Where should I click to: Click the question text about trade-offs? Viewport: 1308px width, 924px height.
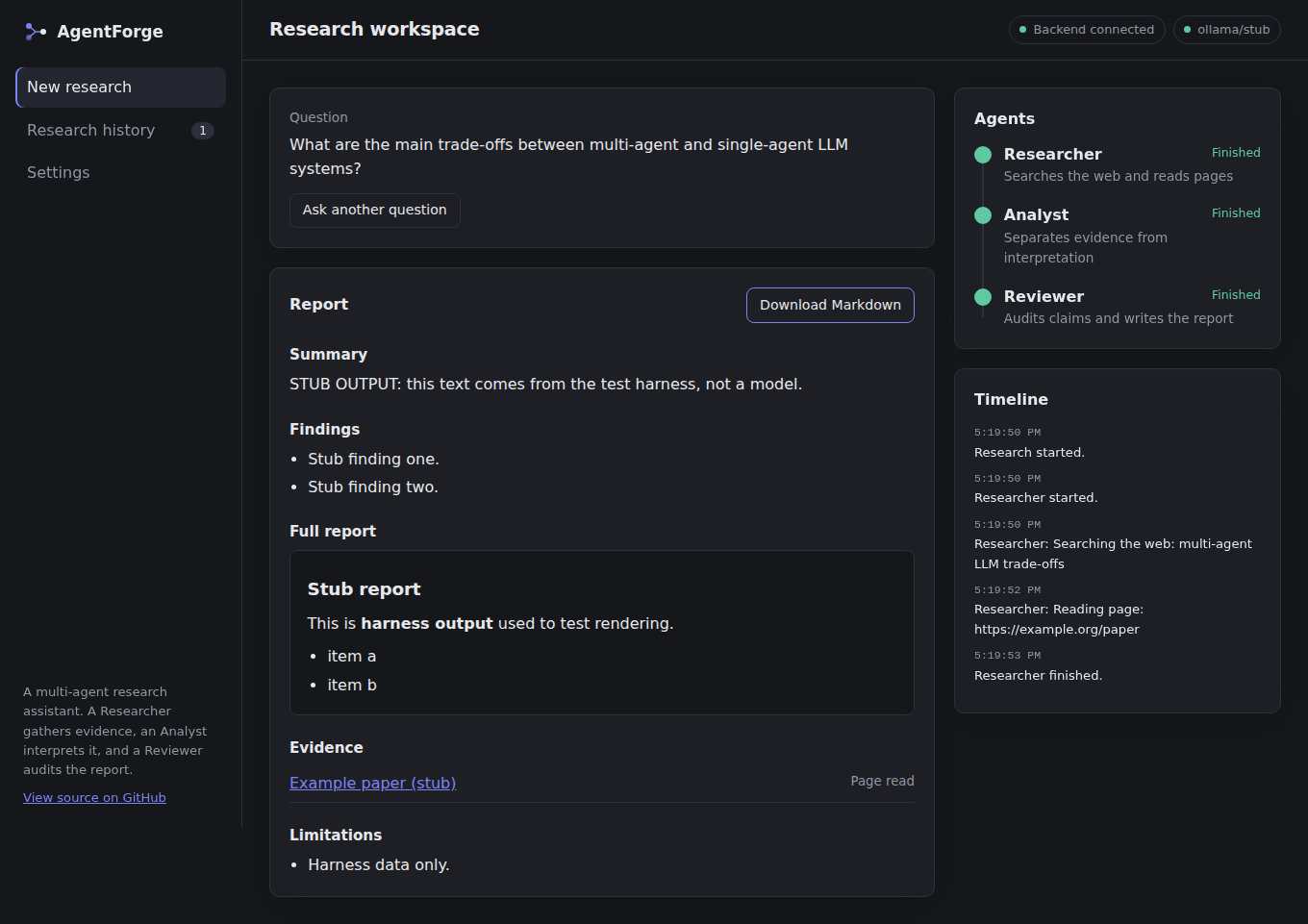tap(568, 157)
